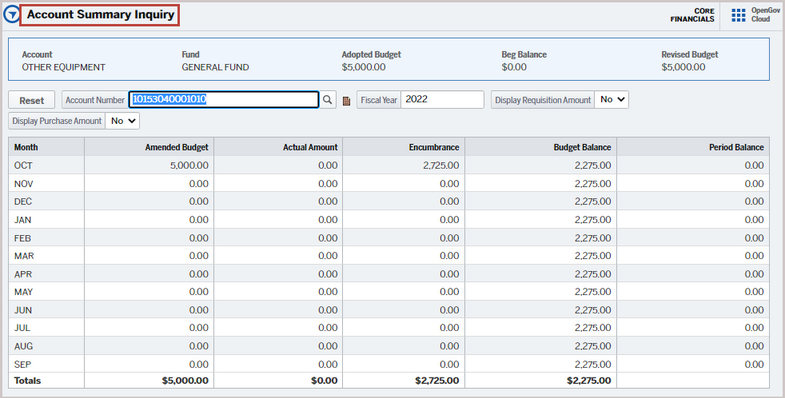The image size is (785, 398).
Task: Select the FEB month row label
Action: point(23,238)
